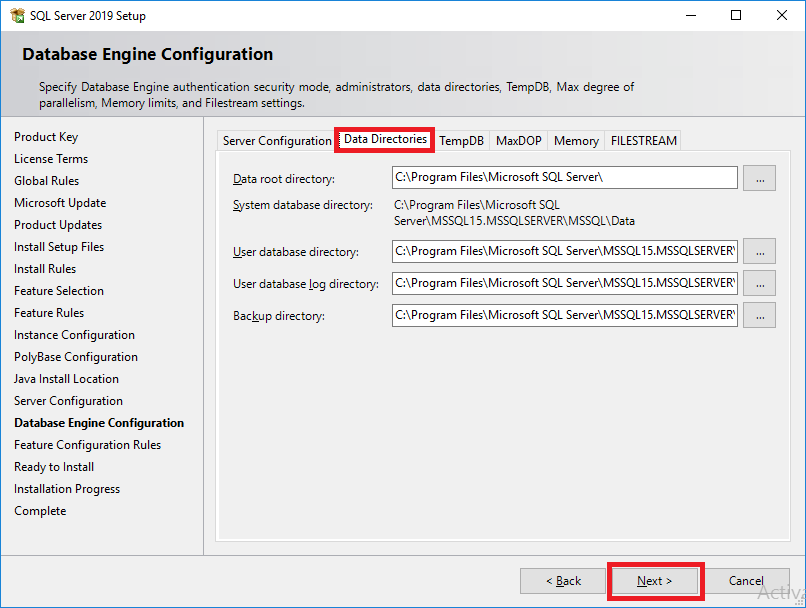Select the Ready to Install step
This screenshot has width=806, height=608.
[x=54, y=467]
